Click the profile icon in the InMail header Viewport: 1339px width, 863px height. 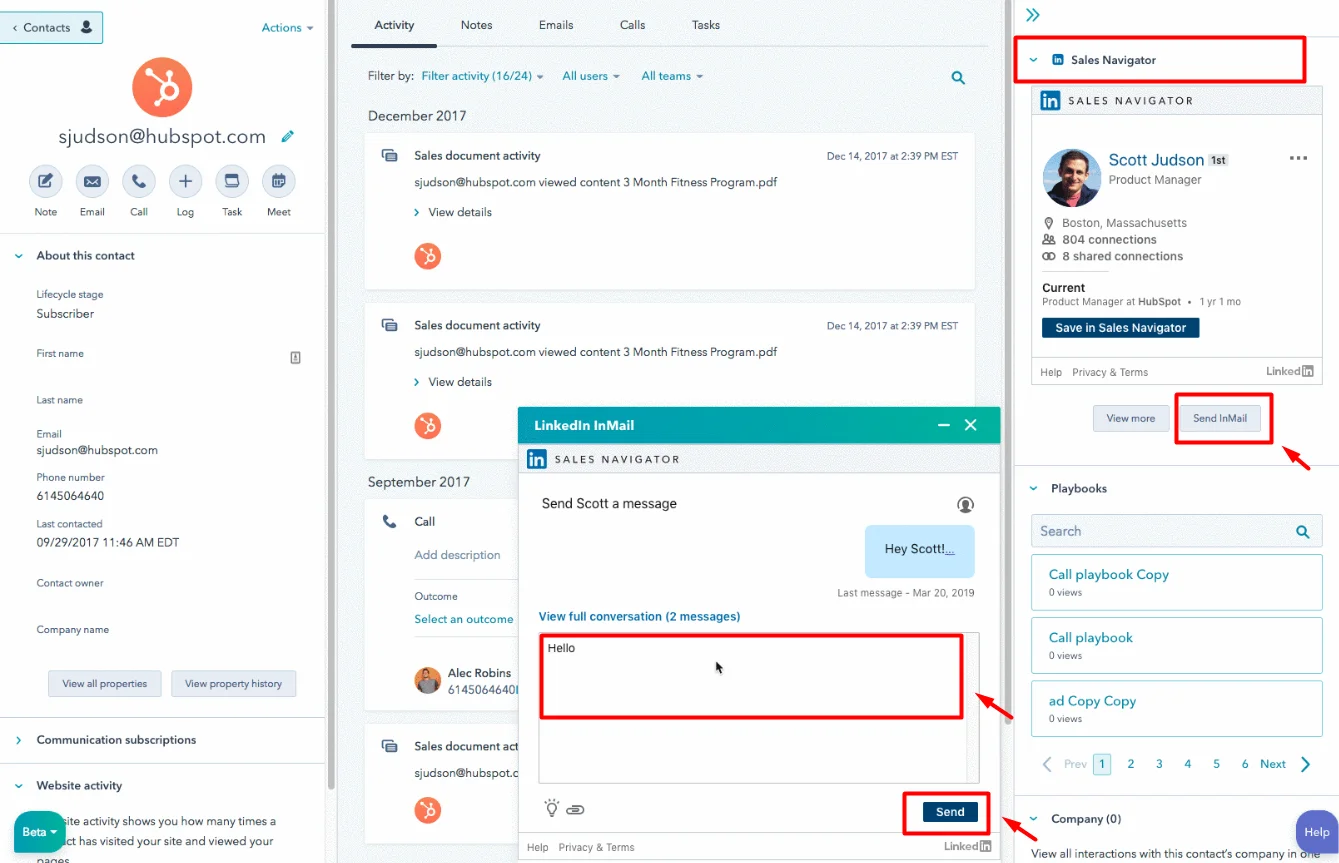click(x=965, y=504)
